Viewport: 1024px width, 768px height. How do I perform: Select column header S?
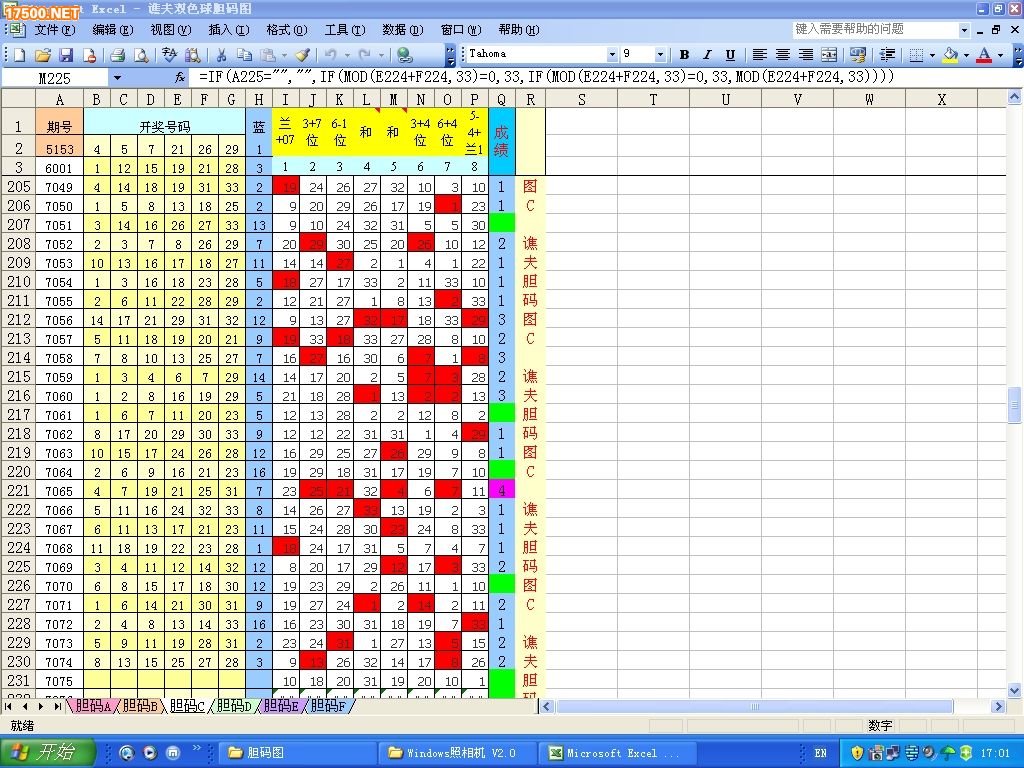pyautogui.click(x=581, y=99)
